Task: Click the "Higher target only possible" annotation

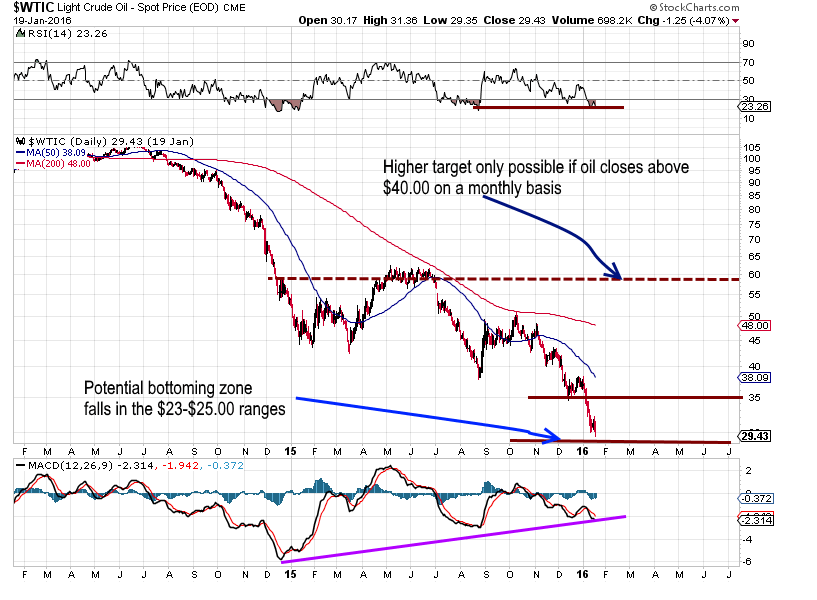Action: (x=536, y=178)
